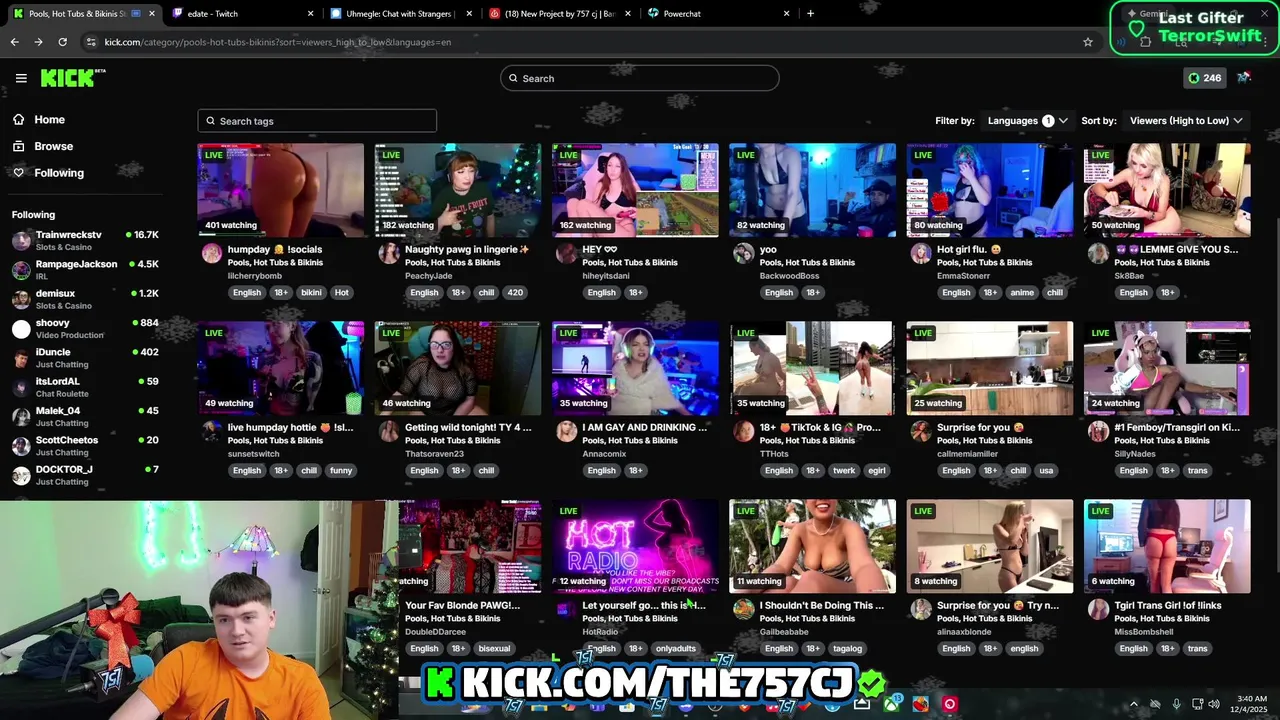Click the Following heart icon
Screen dimensions: 1280x720
coord(18,173)
